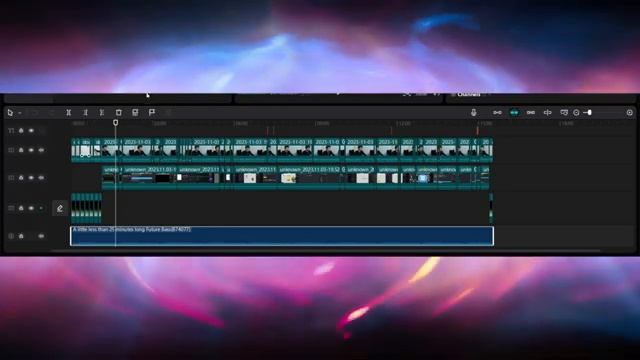Click the playhead handle on the ruler

coord(116,122)
